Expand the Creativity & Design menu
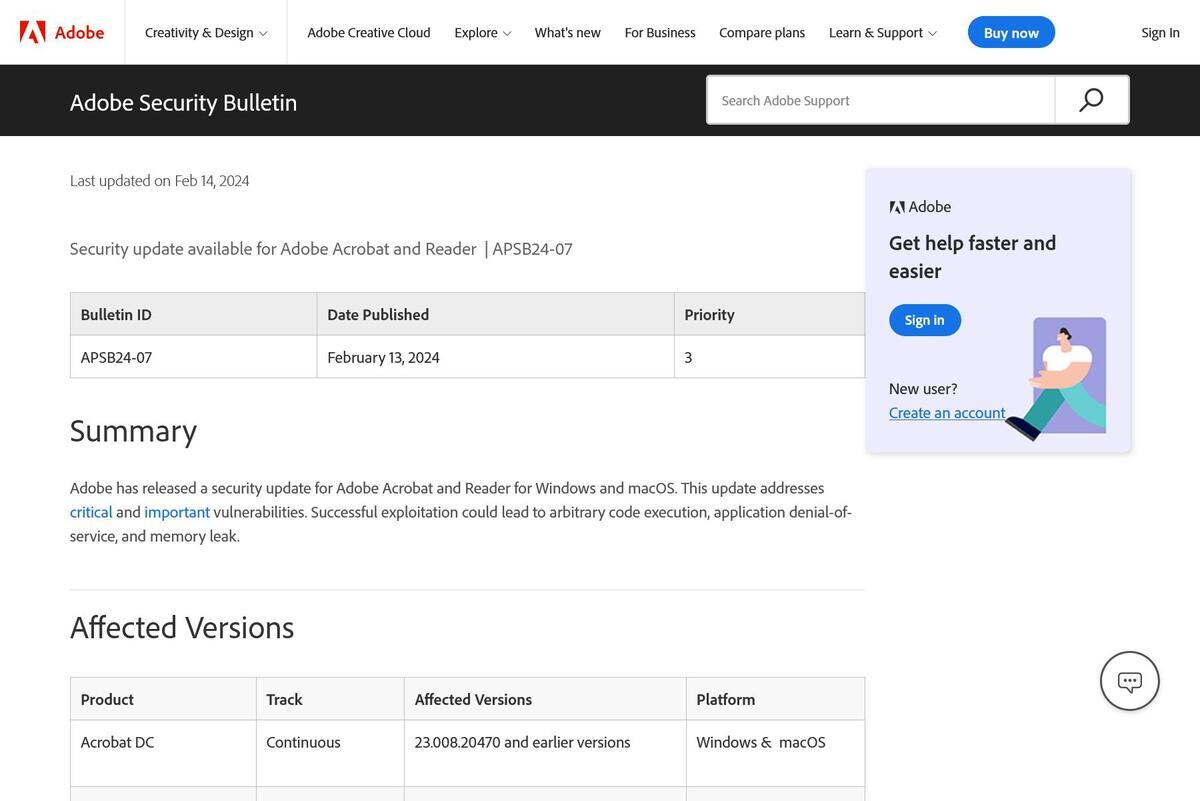Image resolution: width=1200 pixels, height=801 pixels. point(206,32)
